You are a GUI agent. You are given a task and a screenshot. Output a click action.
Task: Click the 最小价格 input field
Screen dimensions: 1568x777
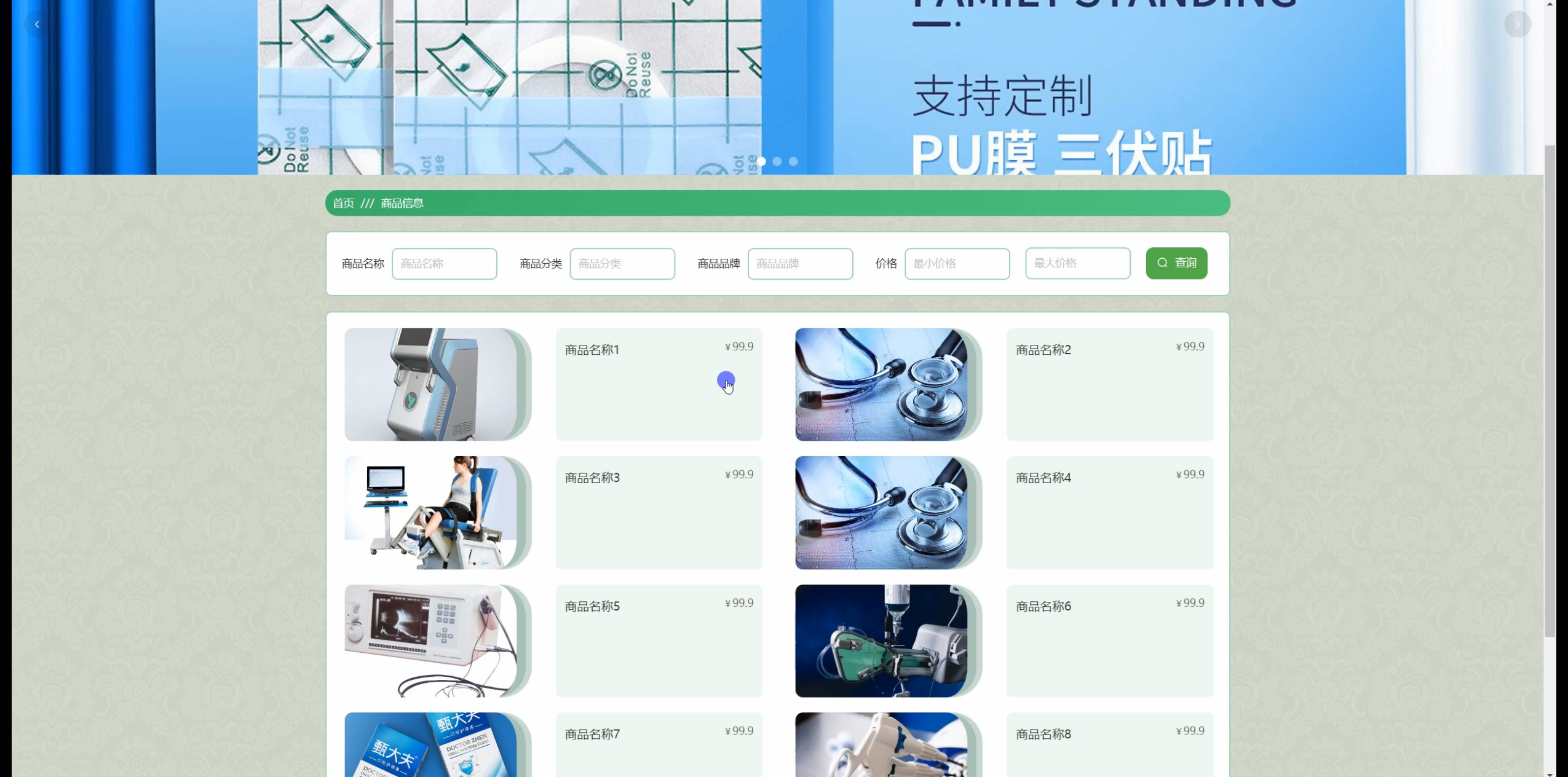tap(956, 264)
